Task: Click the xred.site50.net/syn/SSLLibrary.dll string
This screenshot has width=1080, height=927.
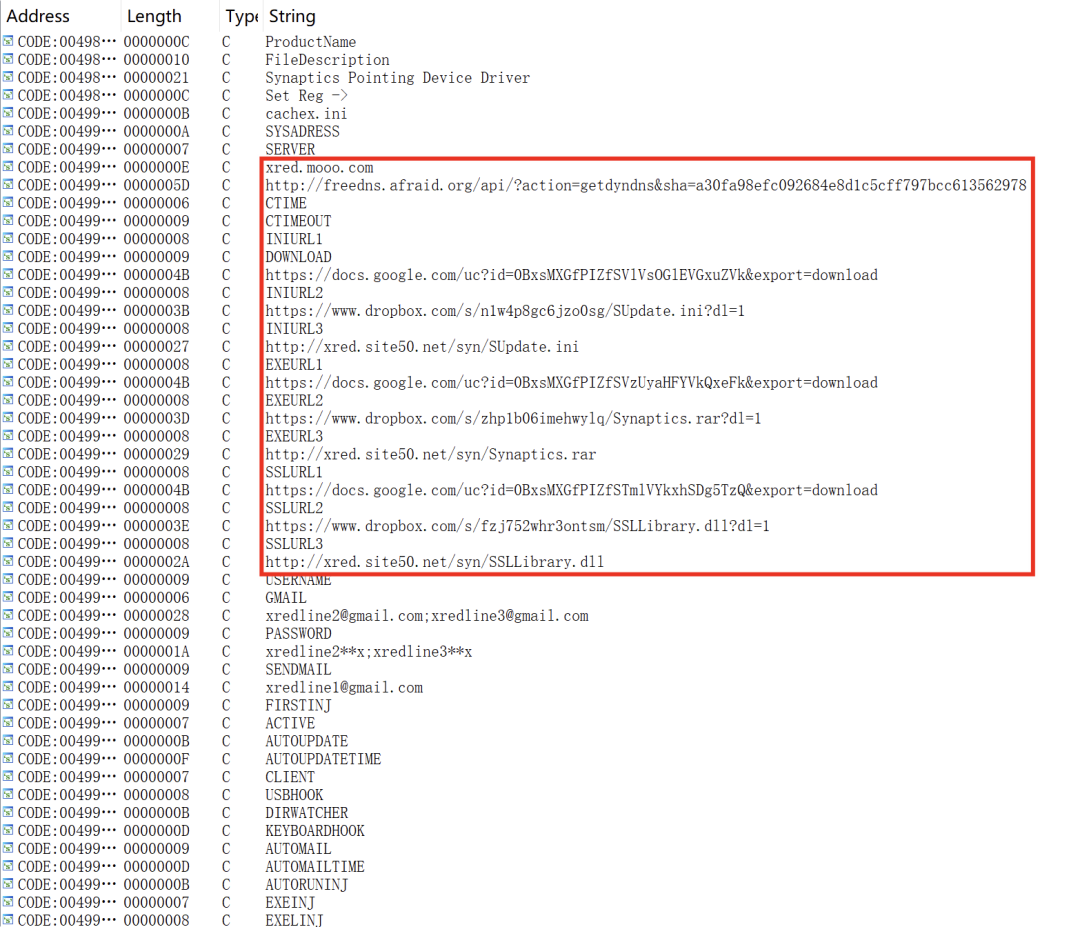Action: (435, 561)
